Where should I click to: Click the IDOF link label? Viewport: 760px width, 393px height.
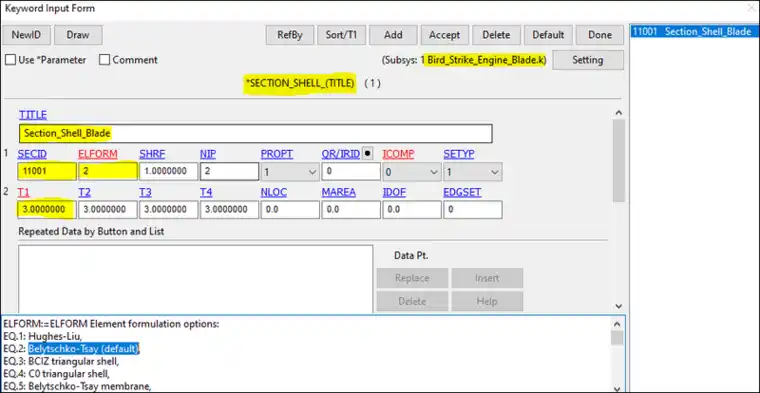[395, 192]
